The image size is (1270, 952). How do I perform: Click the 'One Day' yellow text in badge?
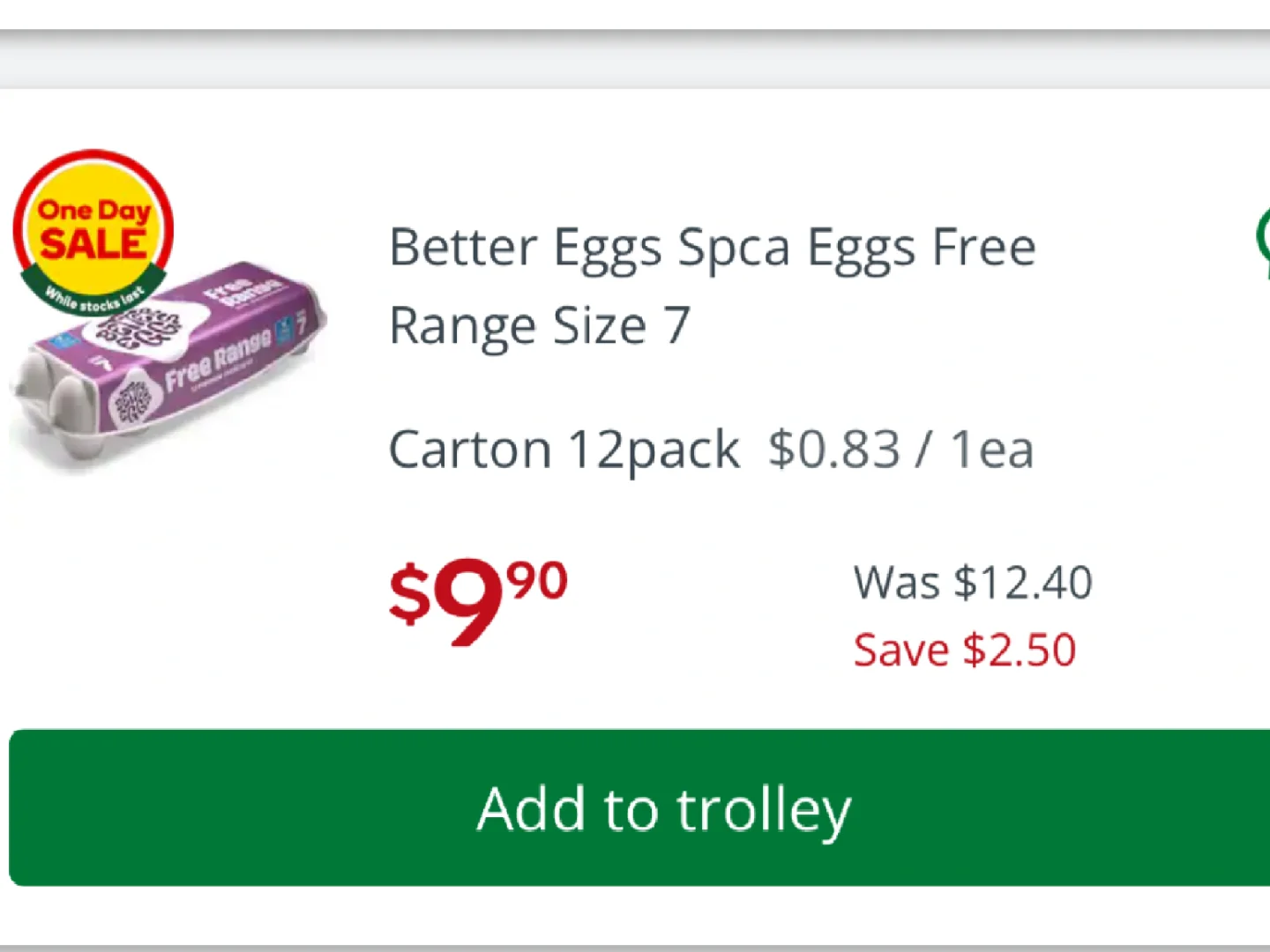click(93, 212)
